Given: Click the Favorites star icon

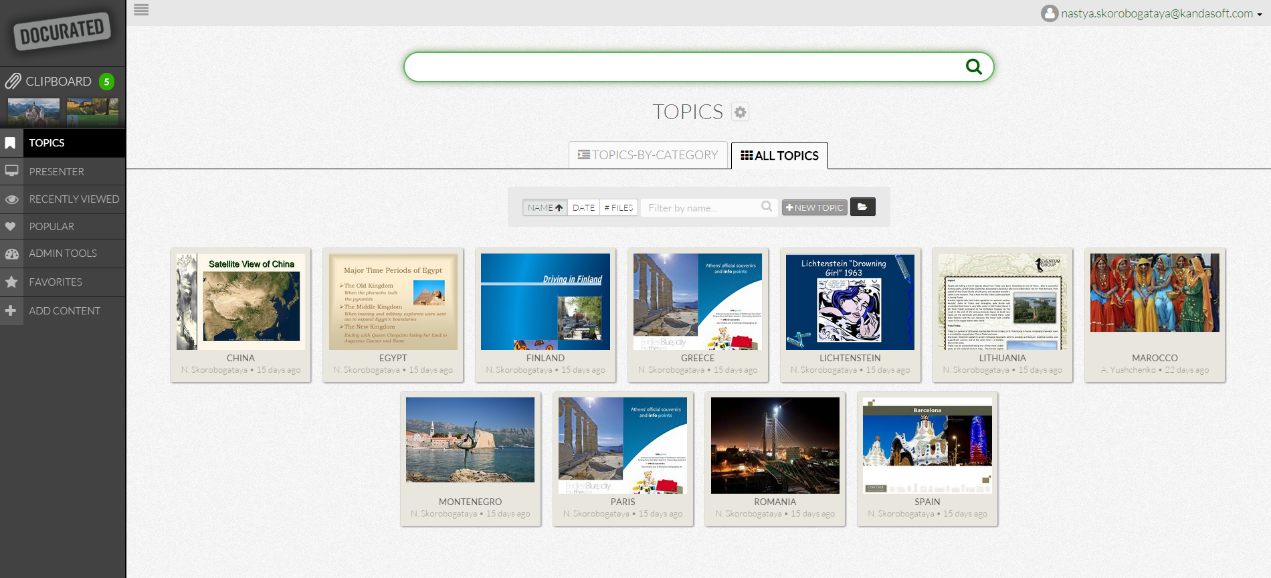Looking at the screenshot, I should (12, 282).
